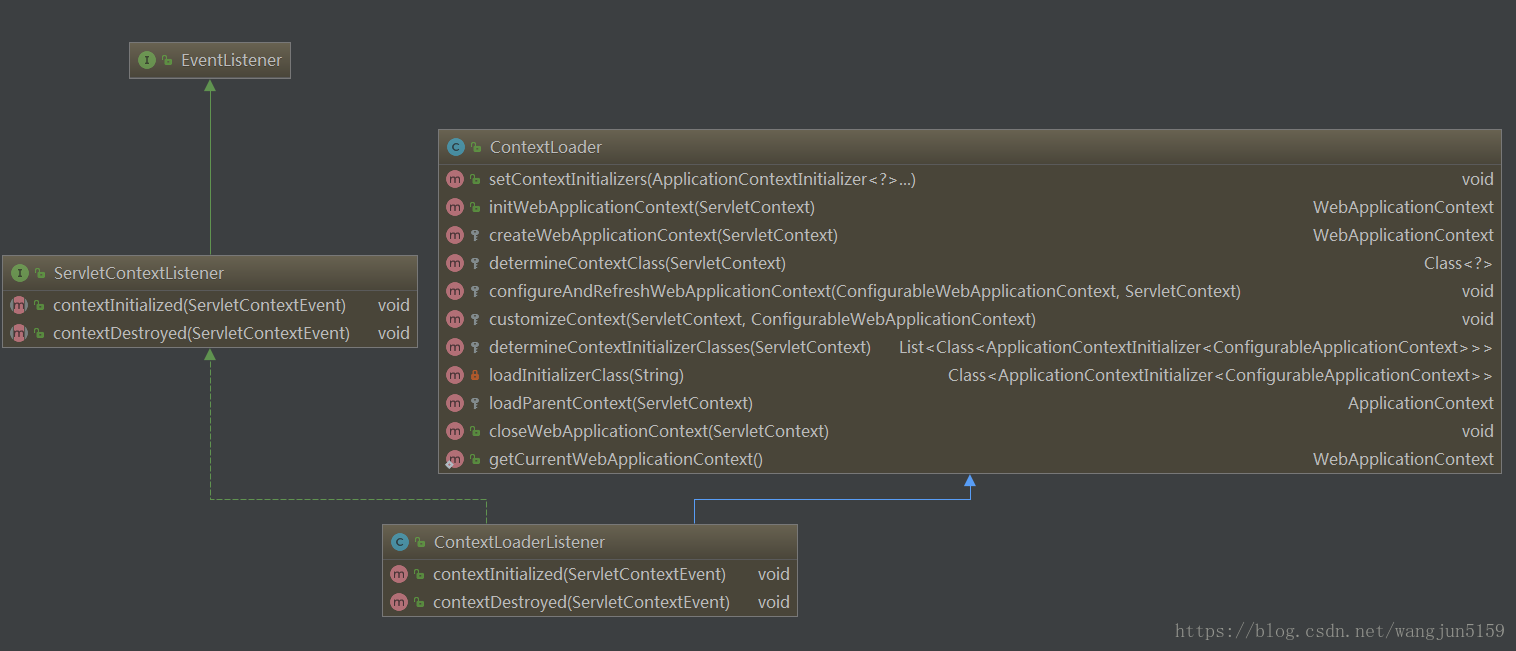
Task: Click public visibility icon beside EventListener name
Action: [167, 60]
